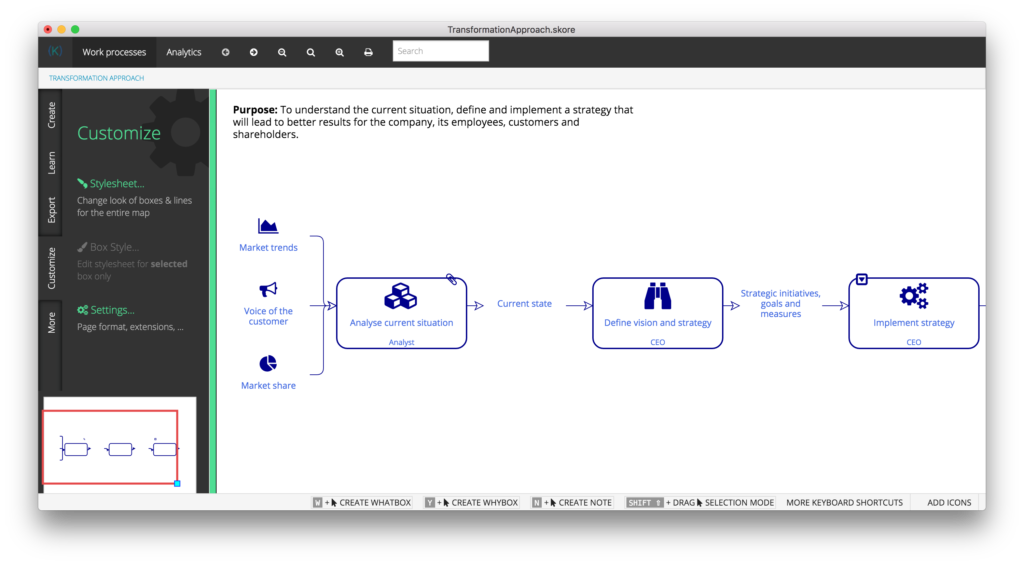
Task: Click CEO role under Implement strategy
Action: pos(914,342)
